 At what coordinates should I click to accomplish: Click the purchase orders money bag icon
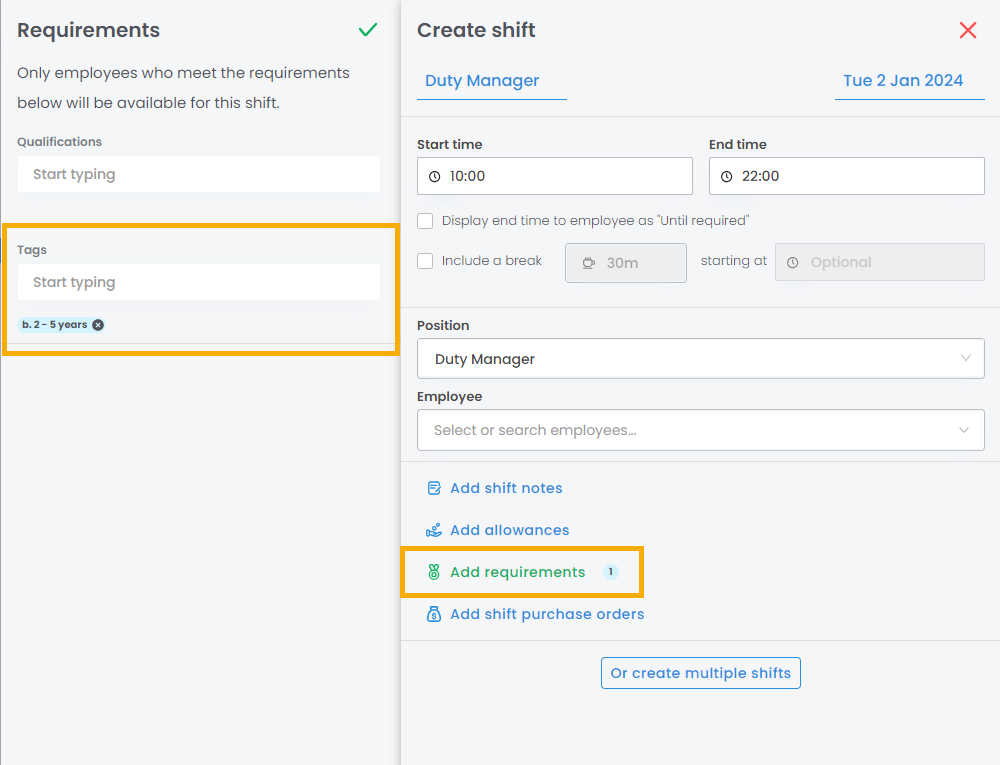434,614
